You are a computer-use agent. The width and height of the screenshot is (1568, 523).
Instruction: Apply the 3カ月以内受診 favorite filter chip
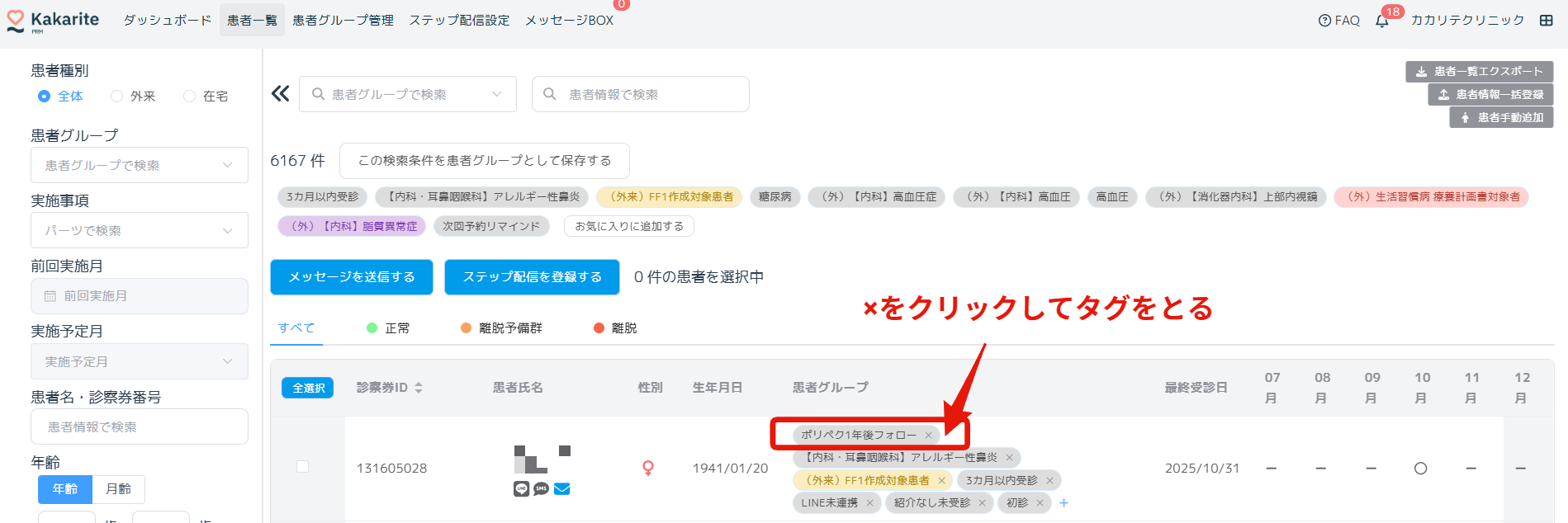pyautogui.click(x=322, y=197)
